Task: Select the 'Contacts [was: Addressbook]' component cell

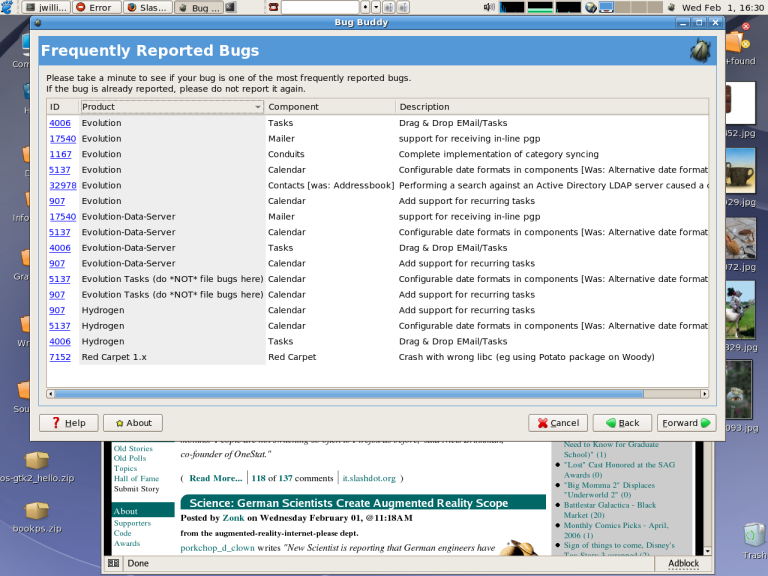Action: click(x=331, y=186)
